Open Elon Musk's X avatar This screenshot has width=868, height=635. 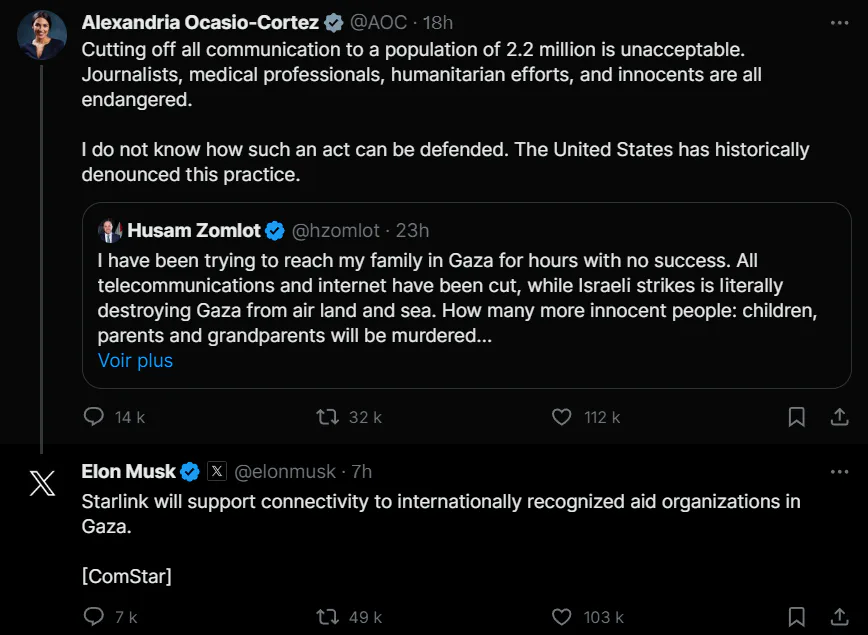point(42,483)
